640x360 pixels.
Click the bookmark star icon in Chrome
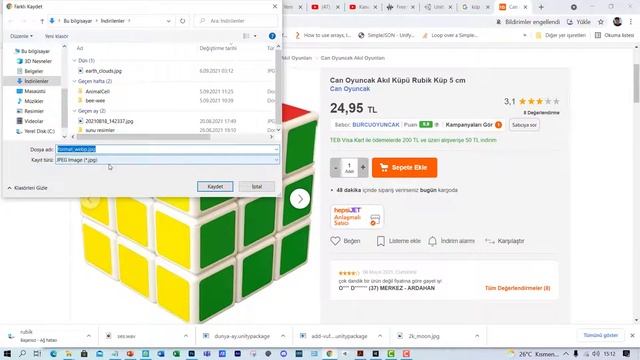(601, 22)
